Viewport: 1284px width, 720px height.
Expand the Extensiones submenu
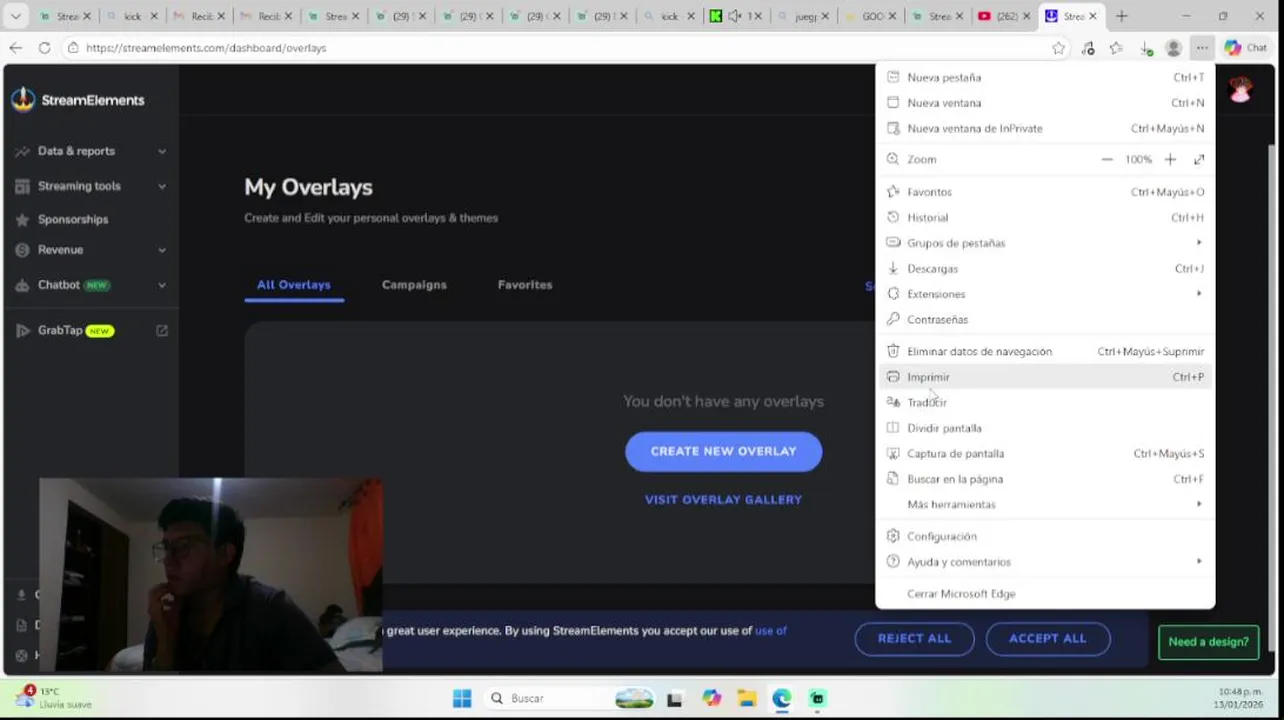pos(1045,294)
